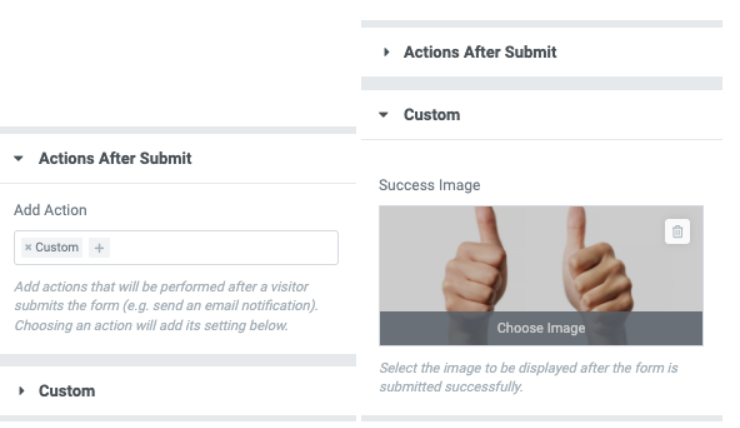Click the italic help text below success image
The image size is (740, 428).
(x=529, y=377)
